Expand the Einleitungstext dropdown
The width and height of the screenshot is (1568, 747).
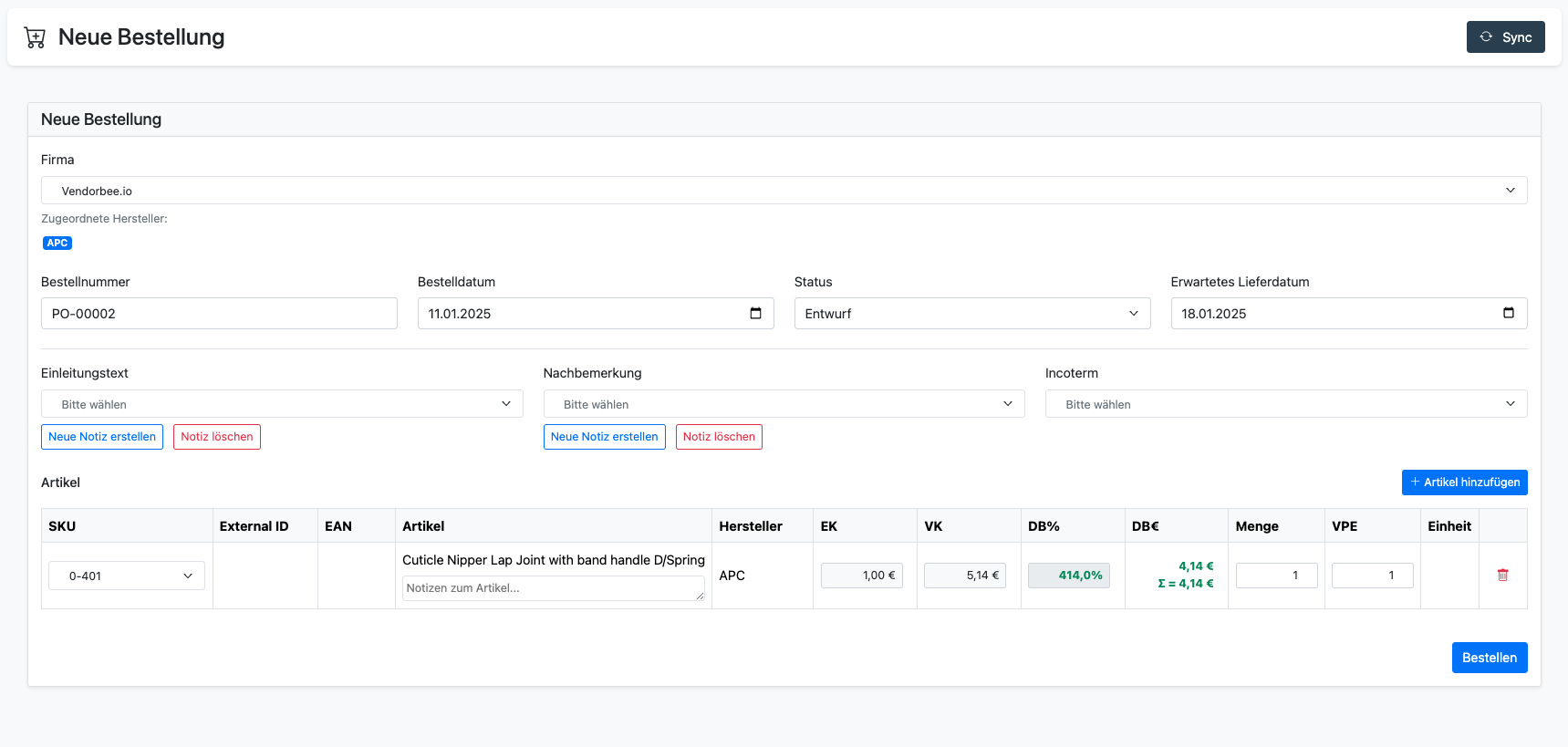282,404
